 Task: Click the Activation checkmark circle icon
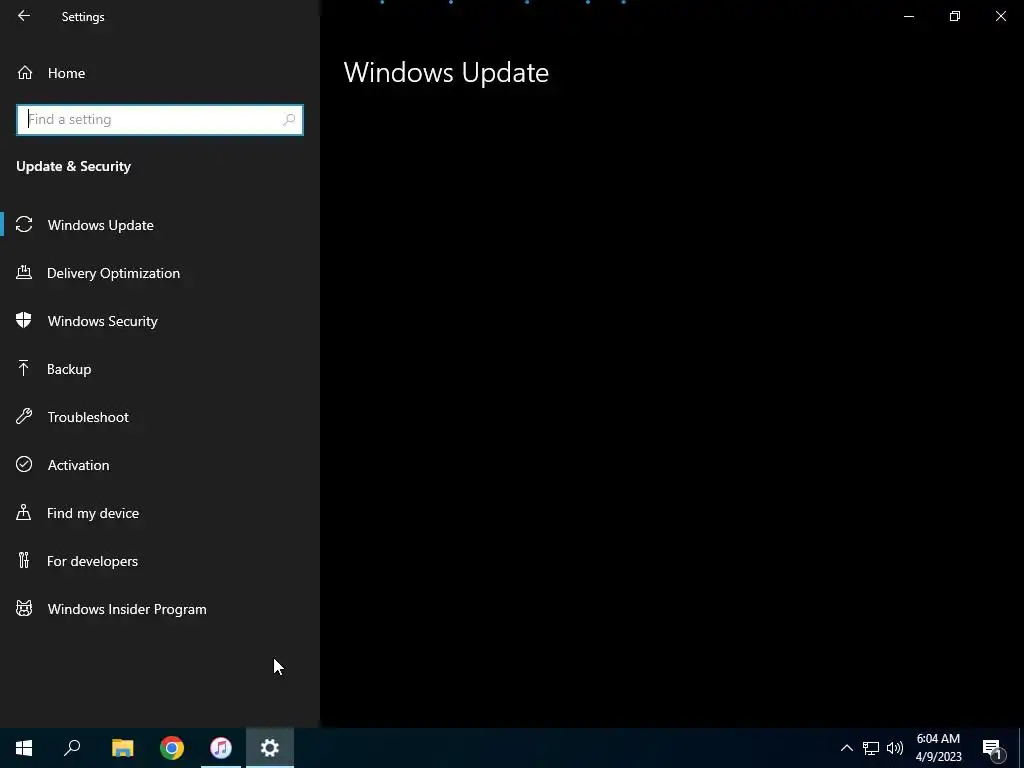[x=24, y=464]
